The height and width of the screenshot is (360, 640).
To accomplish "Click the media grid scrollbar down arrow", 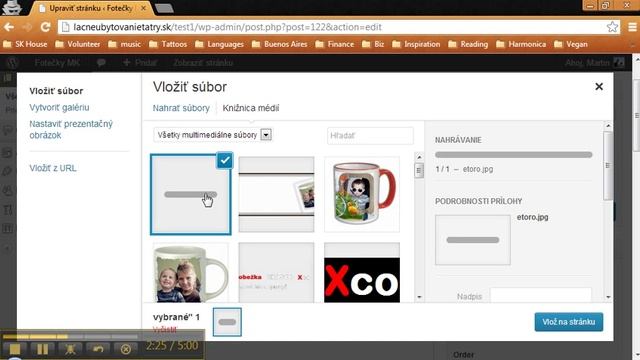I will pos(419,298).
